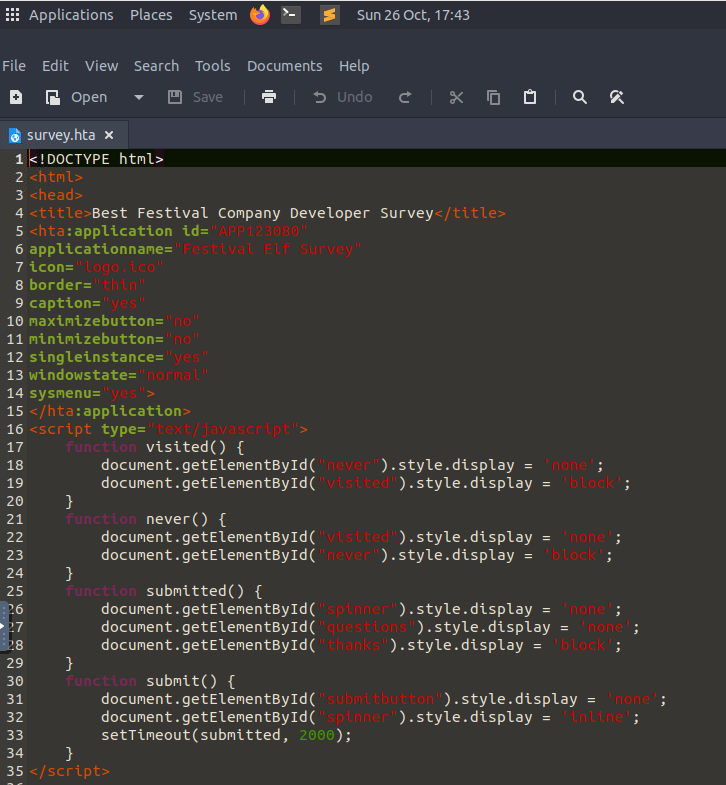Print the document using printer icon
The image size is (726, 785).
[268, 97]
